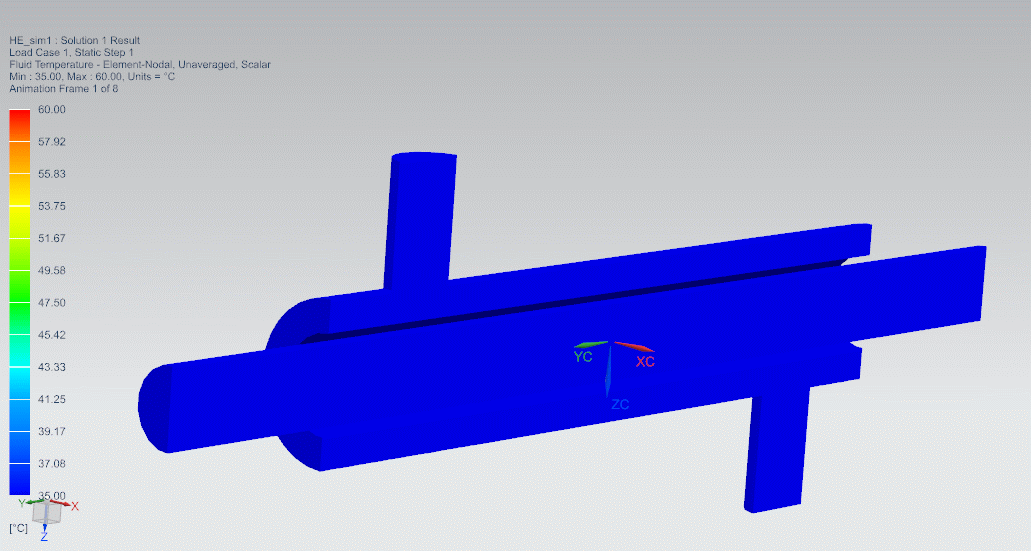Click the legend value 55.83

pos(51,174)
